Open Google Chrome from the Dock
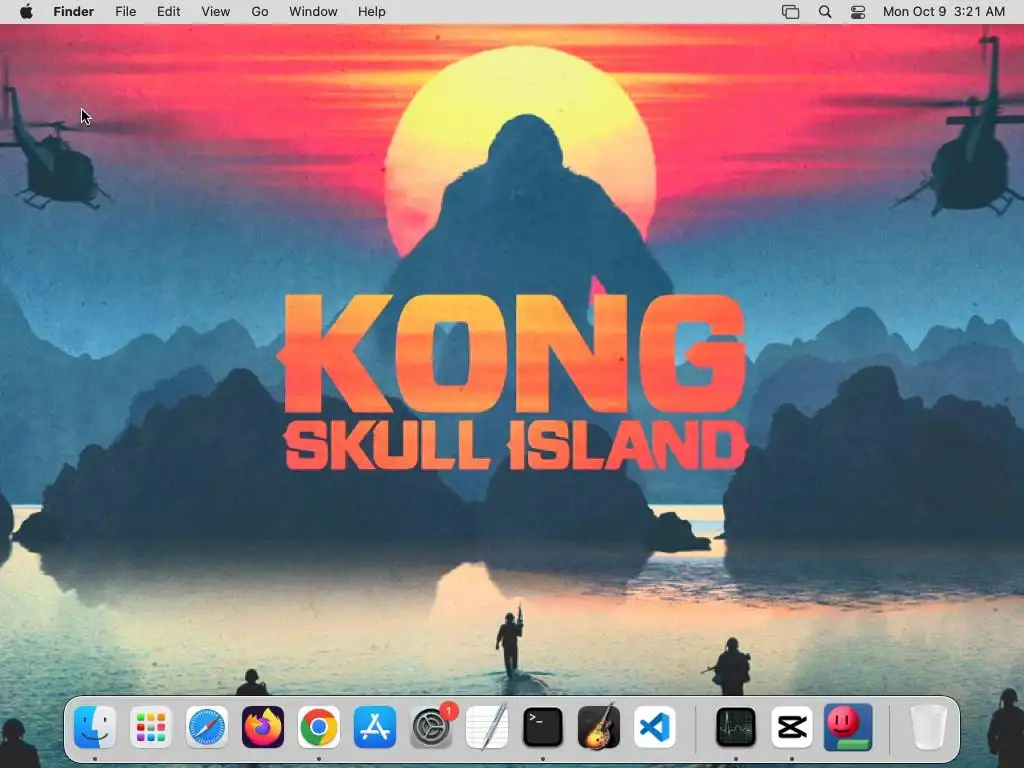 [319, 727]
